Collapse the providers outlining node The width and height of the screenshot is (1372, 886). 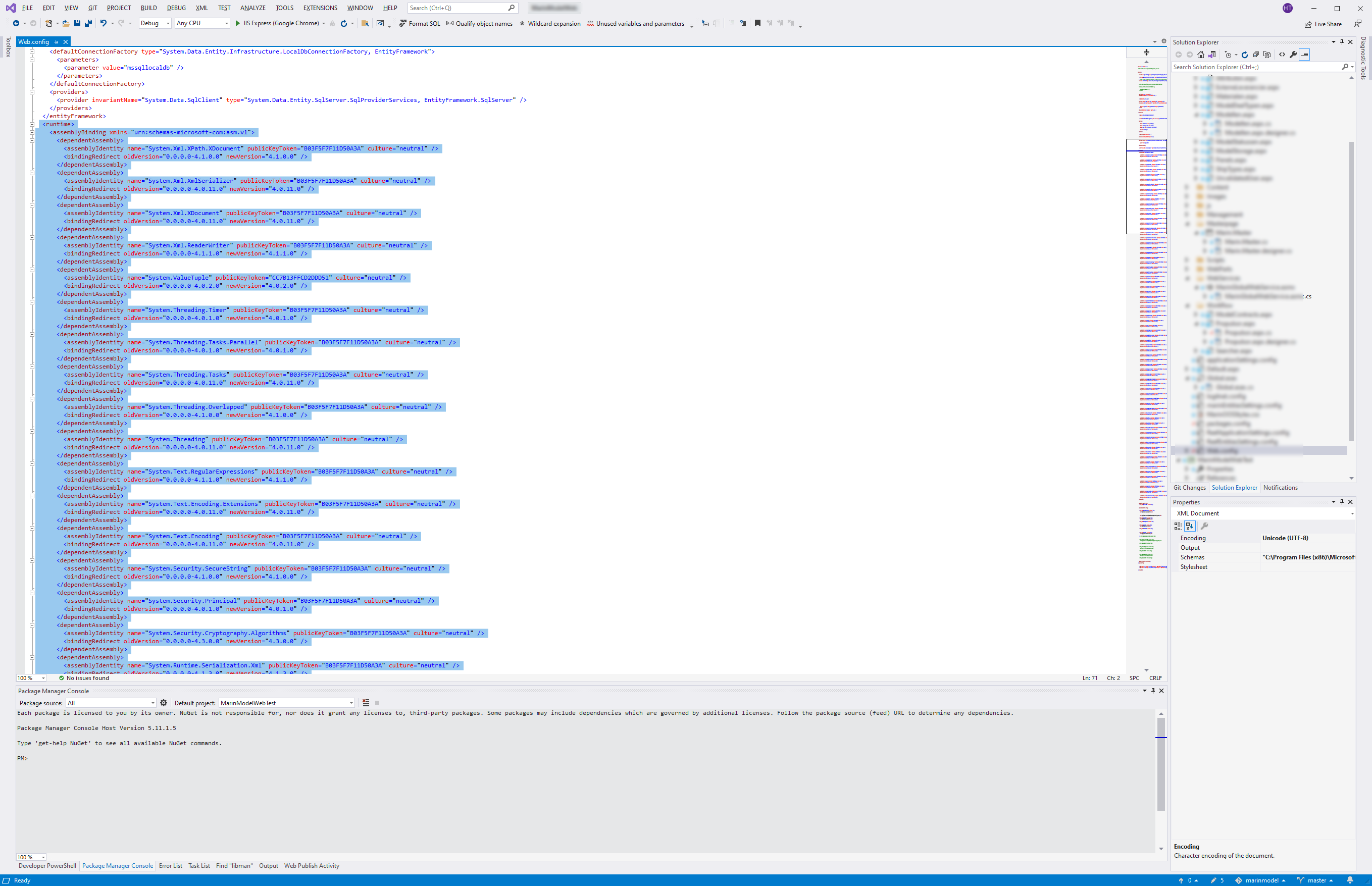(x=32, y=92)
